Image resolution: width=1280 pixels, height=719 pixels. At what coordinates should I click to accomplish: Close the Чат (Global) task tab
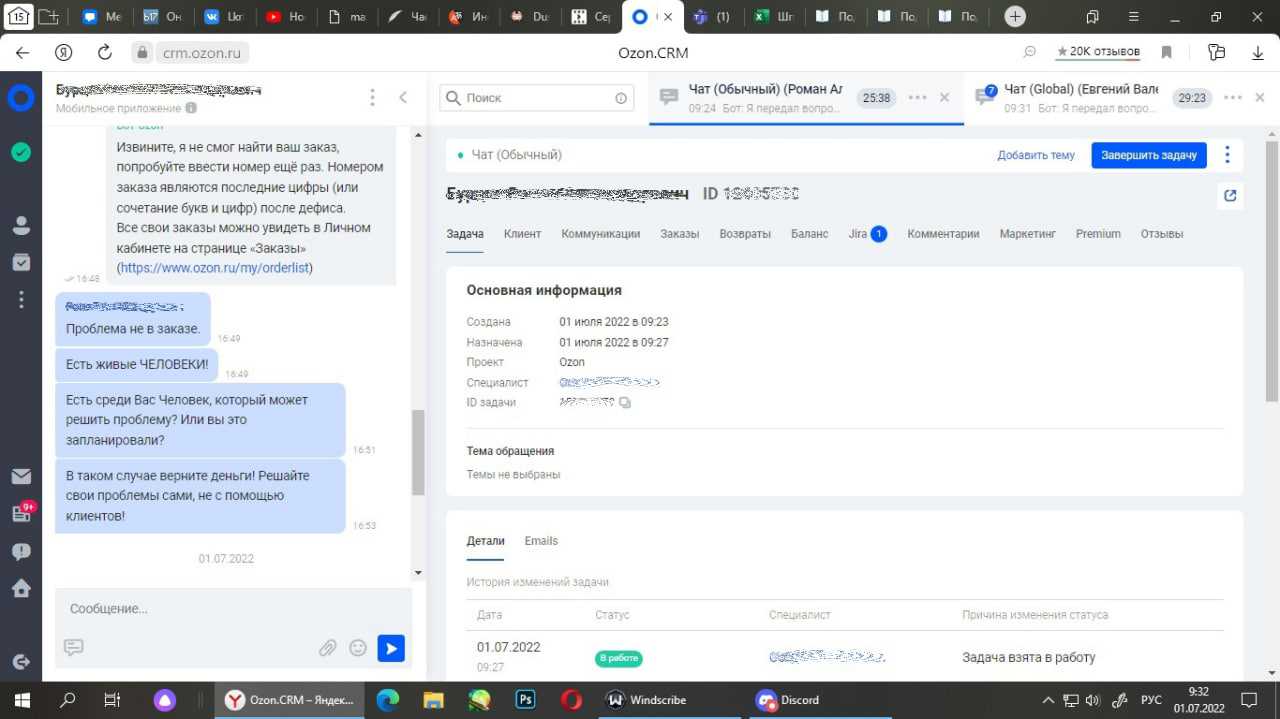(x=1259, y=97)
